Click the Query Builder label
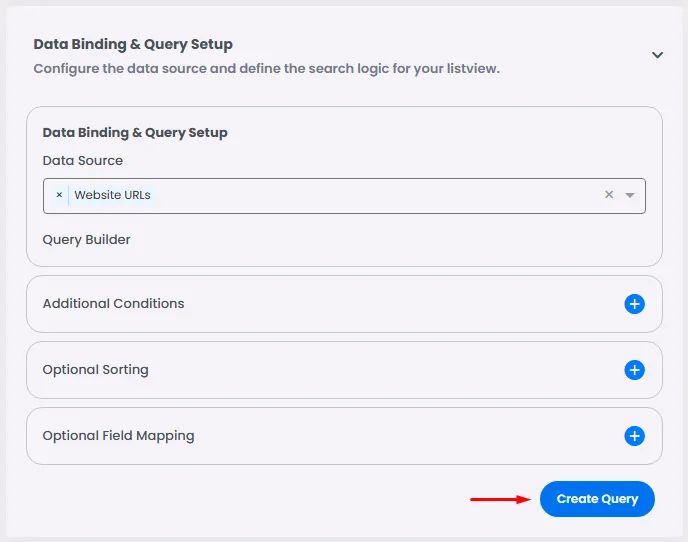This screenshot has height=542, width=688. [x=86, y=240]
